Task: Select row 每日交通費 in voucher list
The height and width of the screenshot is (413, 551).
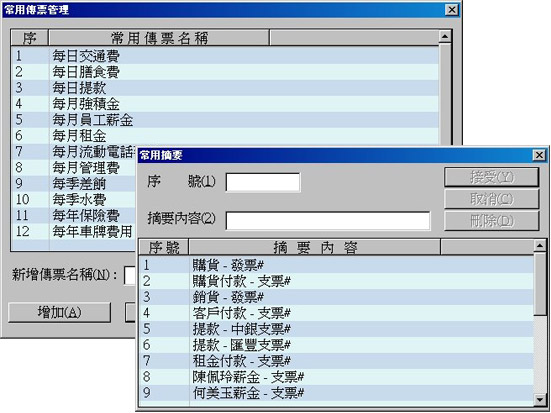Action: 225,56
